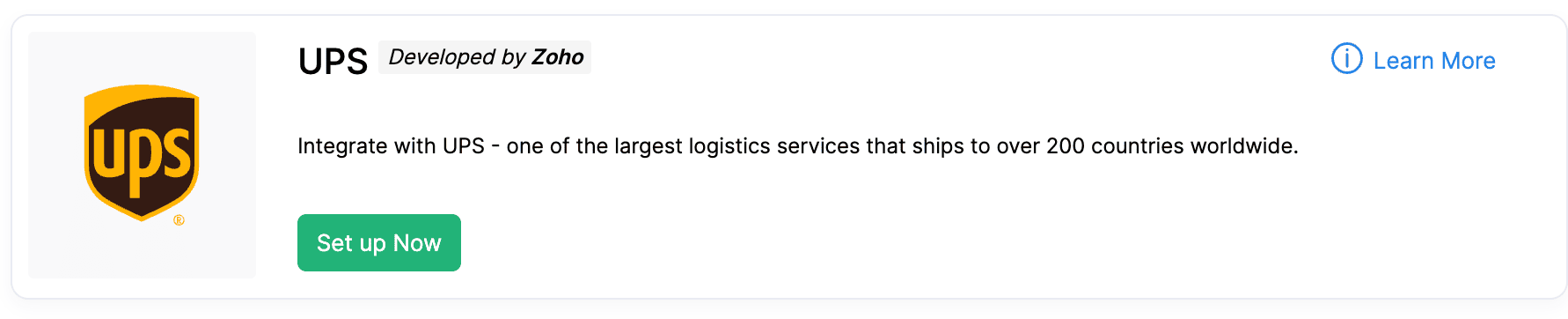The width and height of the screenshot is (1568, 319).
Task: Select the gray UPS logo thumbnail tile
Action: (x=142, y=155)
